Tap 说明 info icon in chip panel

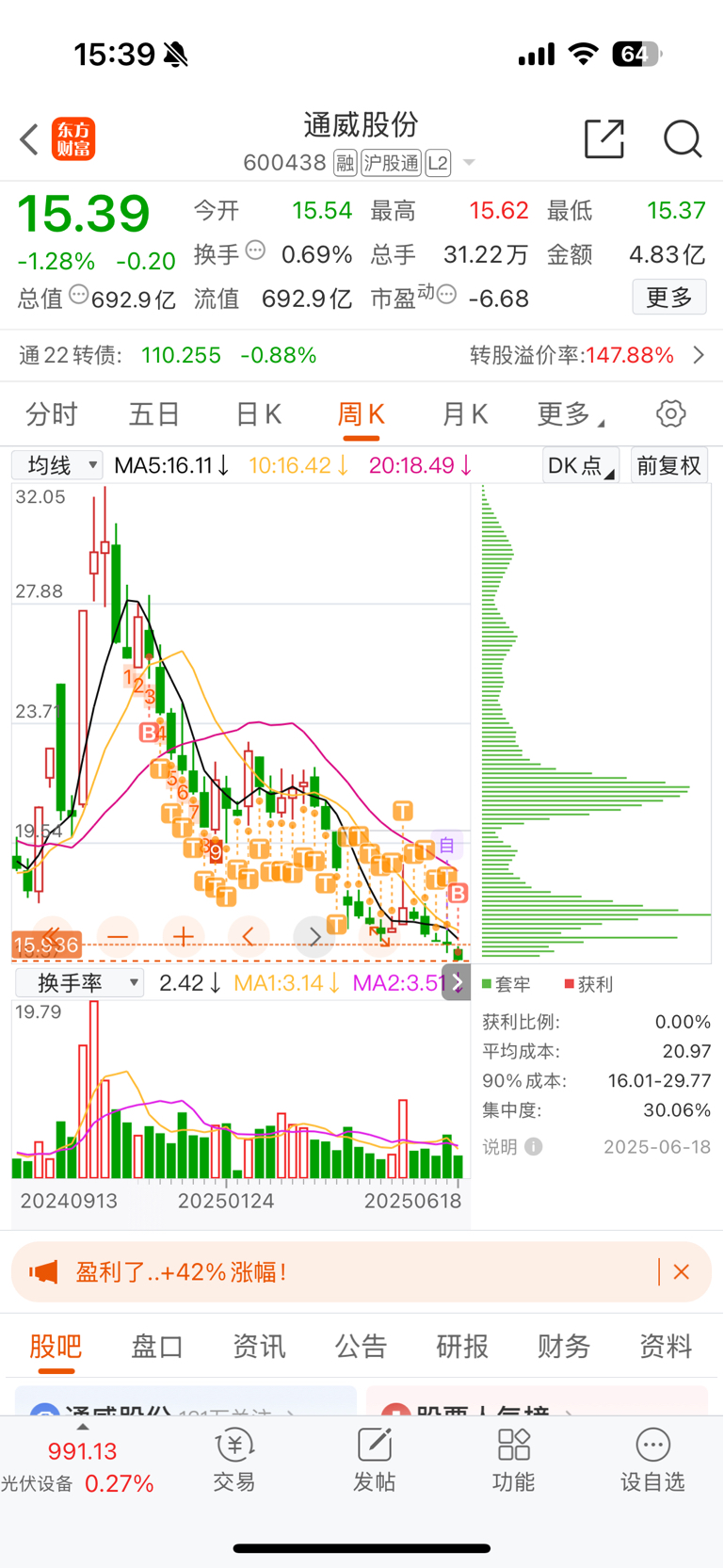click(x=534, y=1147)
